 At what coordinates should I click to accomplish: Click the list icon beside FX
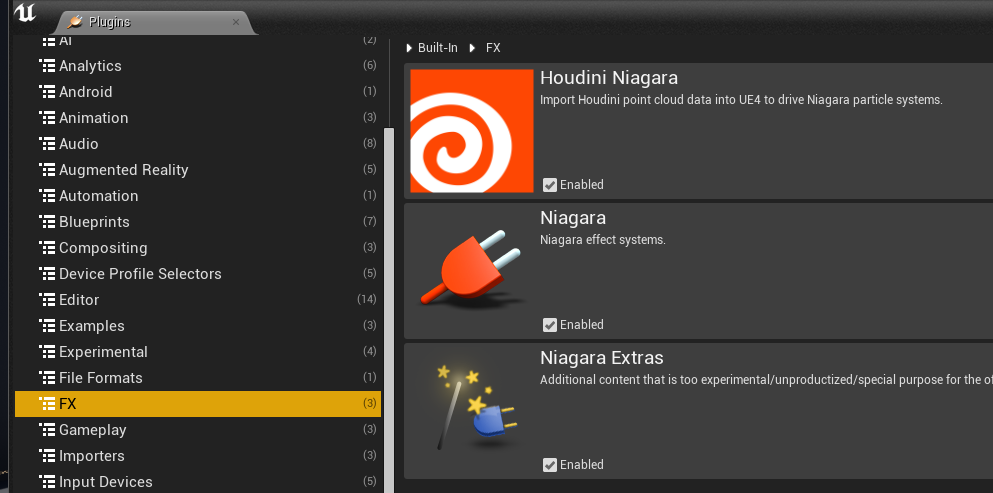click(47, 404)
